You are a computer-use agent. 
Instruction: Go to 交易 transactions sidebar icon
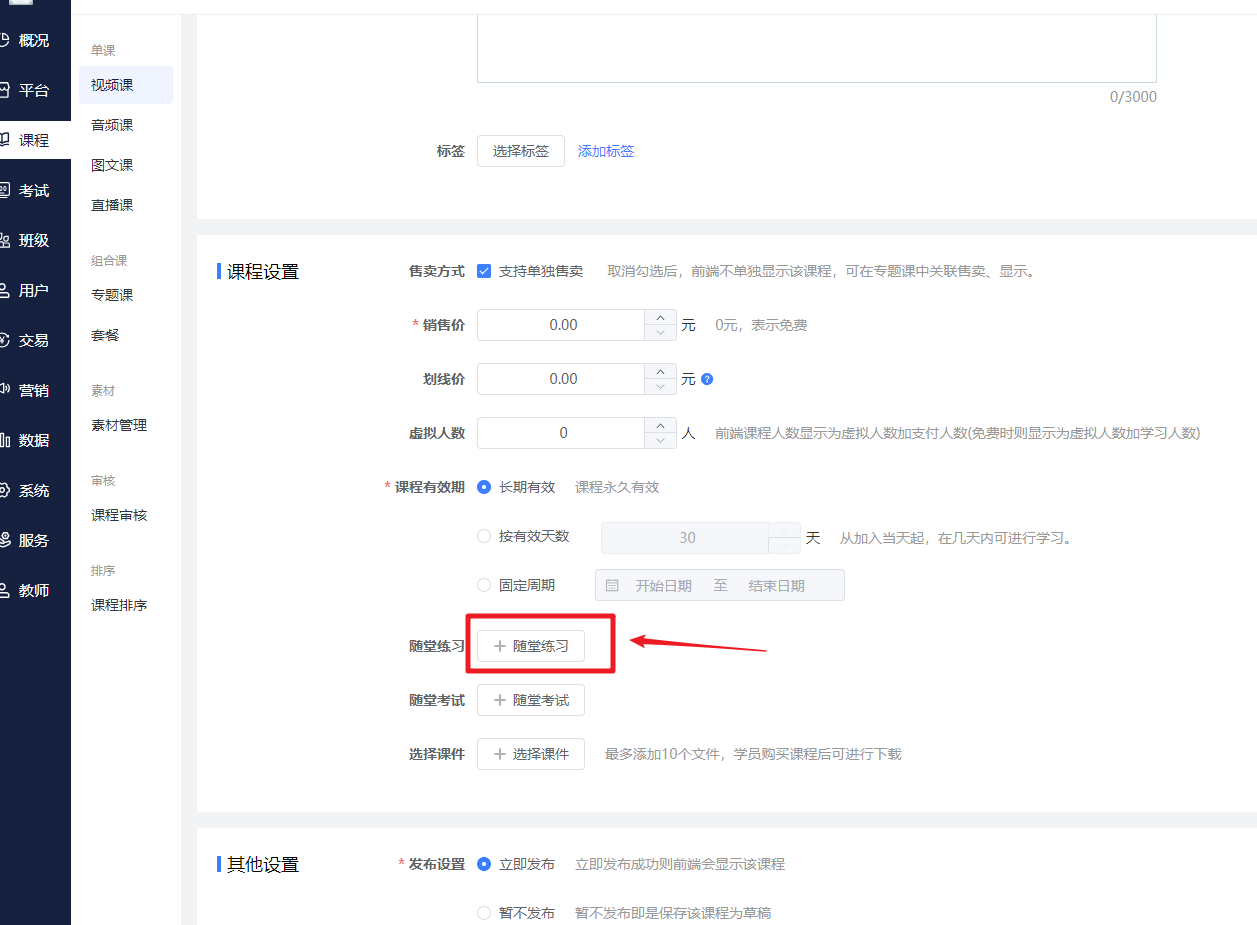pos(5,340)
